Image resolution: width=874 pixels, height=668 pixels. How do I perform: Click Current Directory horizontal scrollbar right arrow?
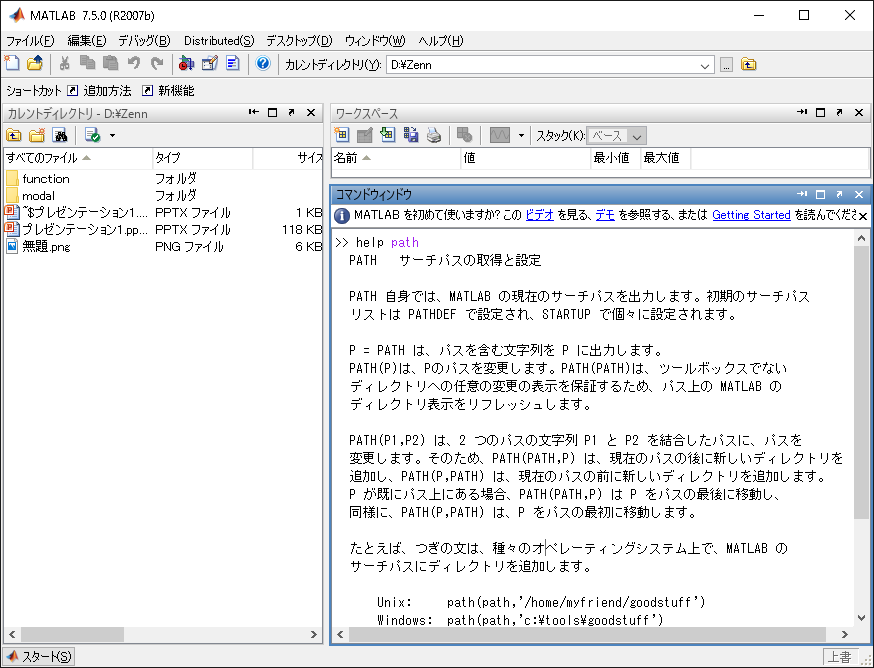click(314, 635)
